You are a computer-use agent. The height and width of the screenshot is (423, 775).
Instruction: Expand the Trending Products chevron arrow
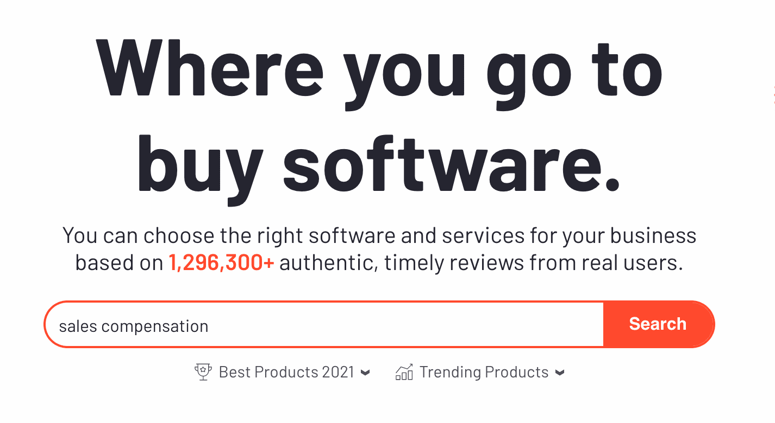click(x=560, y=373)
